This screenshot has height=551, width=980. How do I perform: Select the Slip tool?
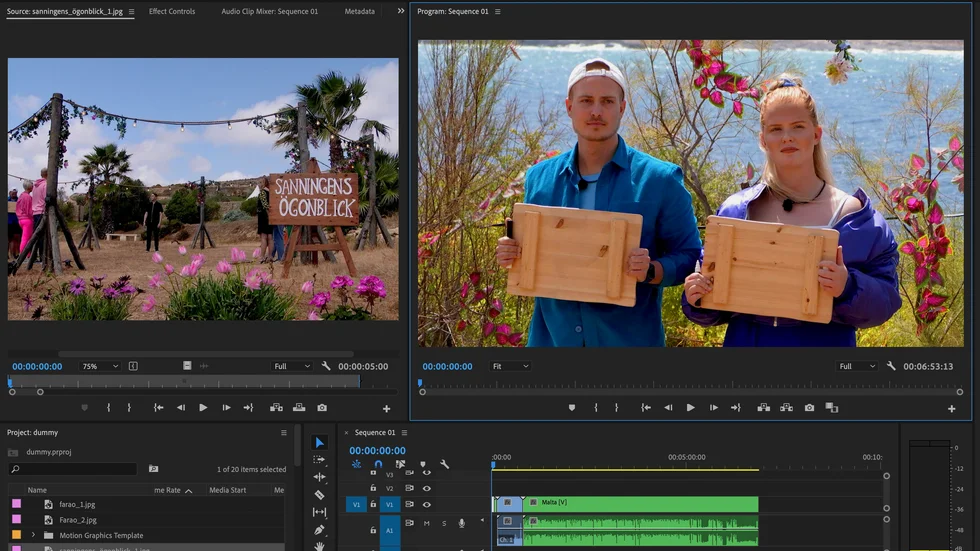[319, 512]
